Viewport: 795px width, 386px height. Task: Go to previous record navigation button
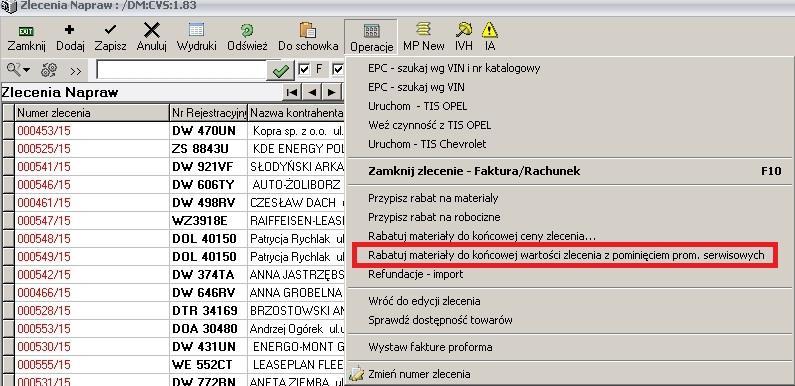tap(312, 92)
